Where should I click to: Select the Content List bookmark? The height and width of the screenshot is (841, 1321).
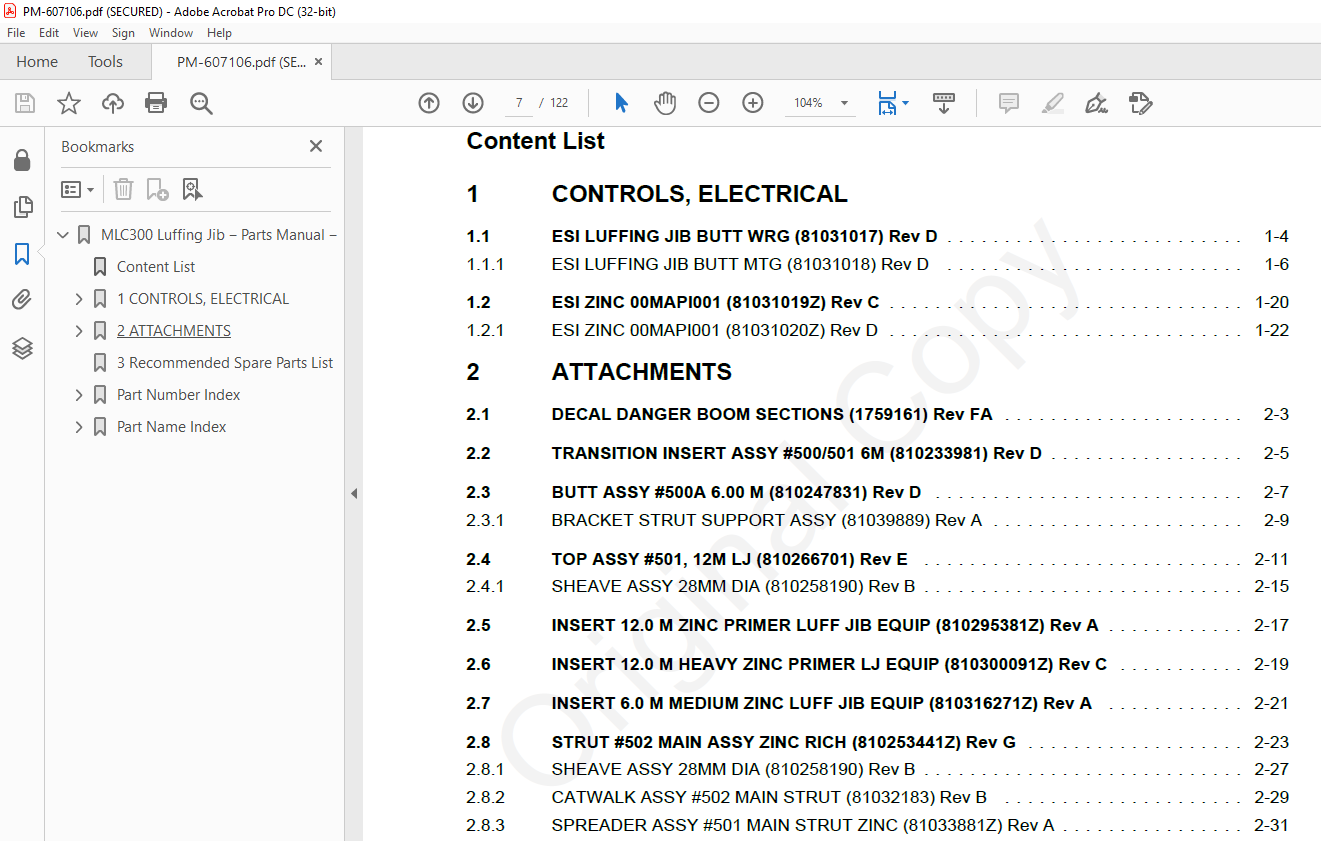coord(156,267)
